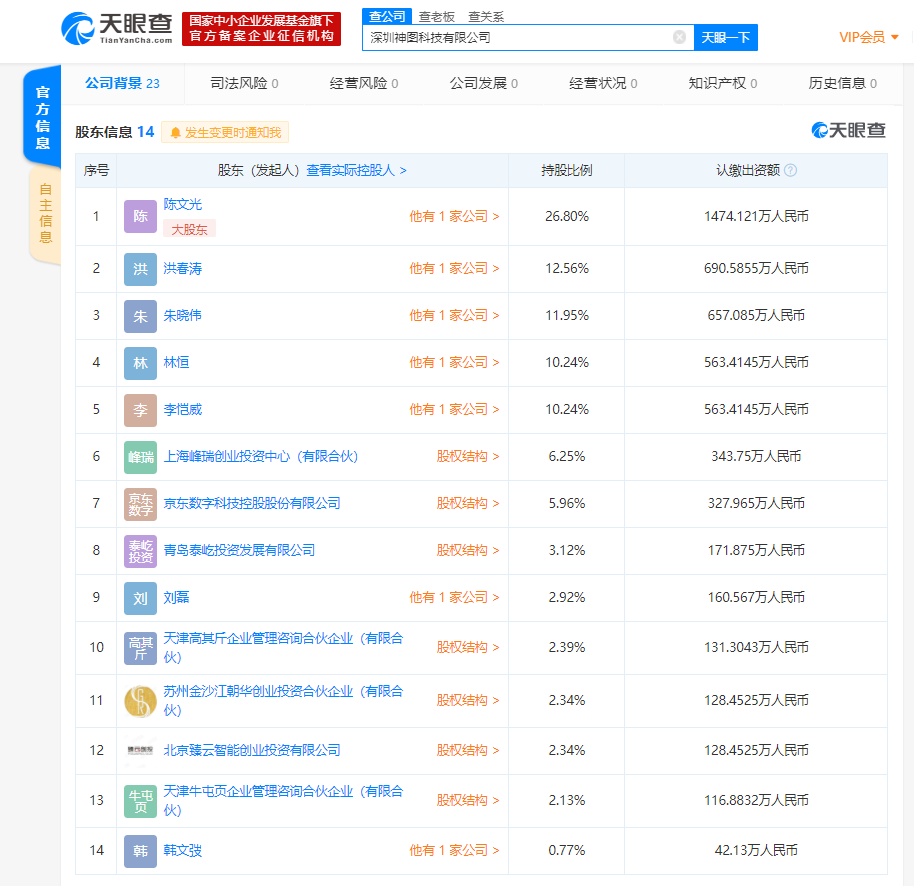Switch to 知识产权 tab
The width and height of the screenshot is (914, 886).
pyautogui.click(x=723, y=83)
